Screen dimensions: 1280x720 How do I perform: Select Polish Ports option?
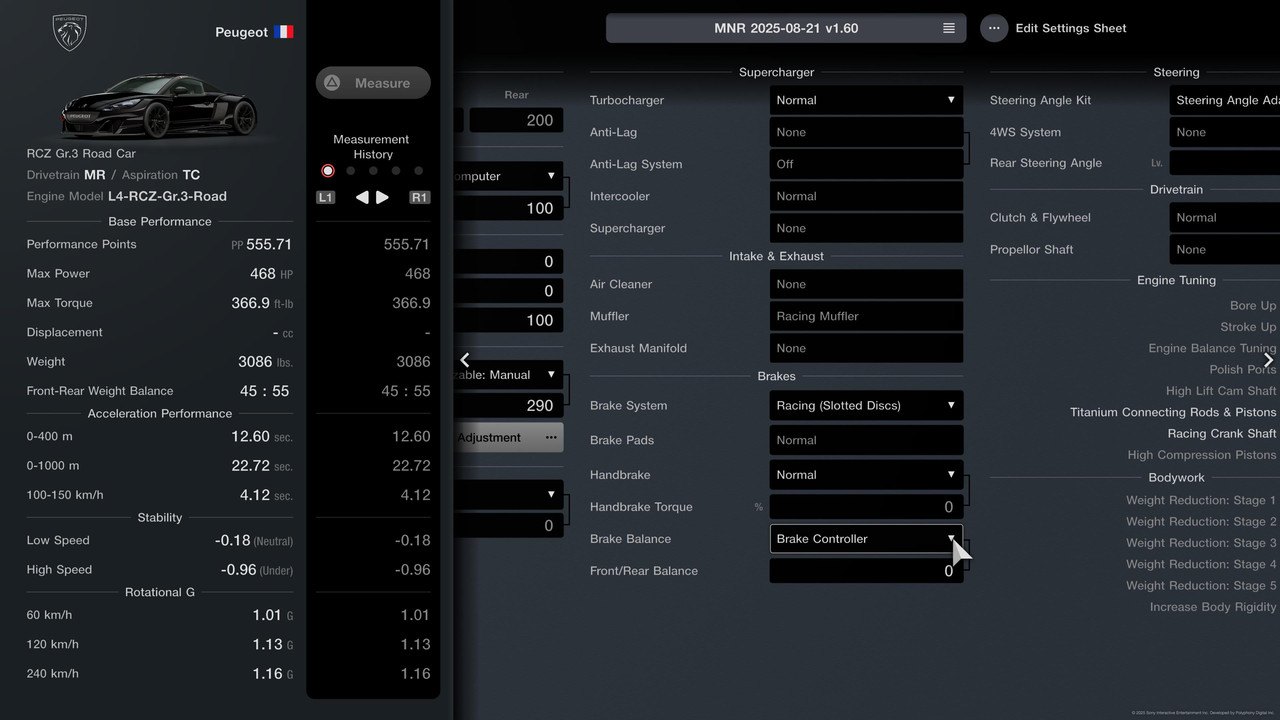[x=1241, y=370]
